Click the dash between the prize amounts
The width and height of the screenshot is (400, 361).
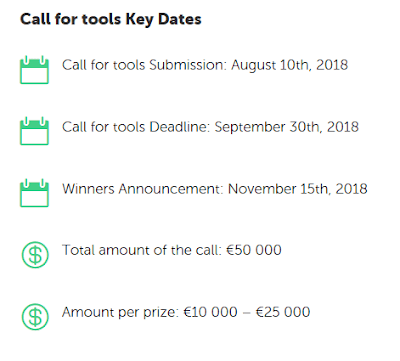pyautogui.click(x=246, y=313)
